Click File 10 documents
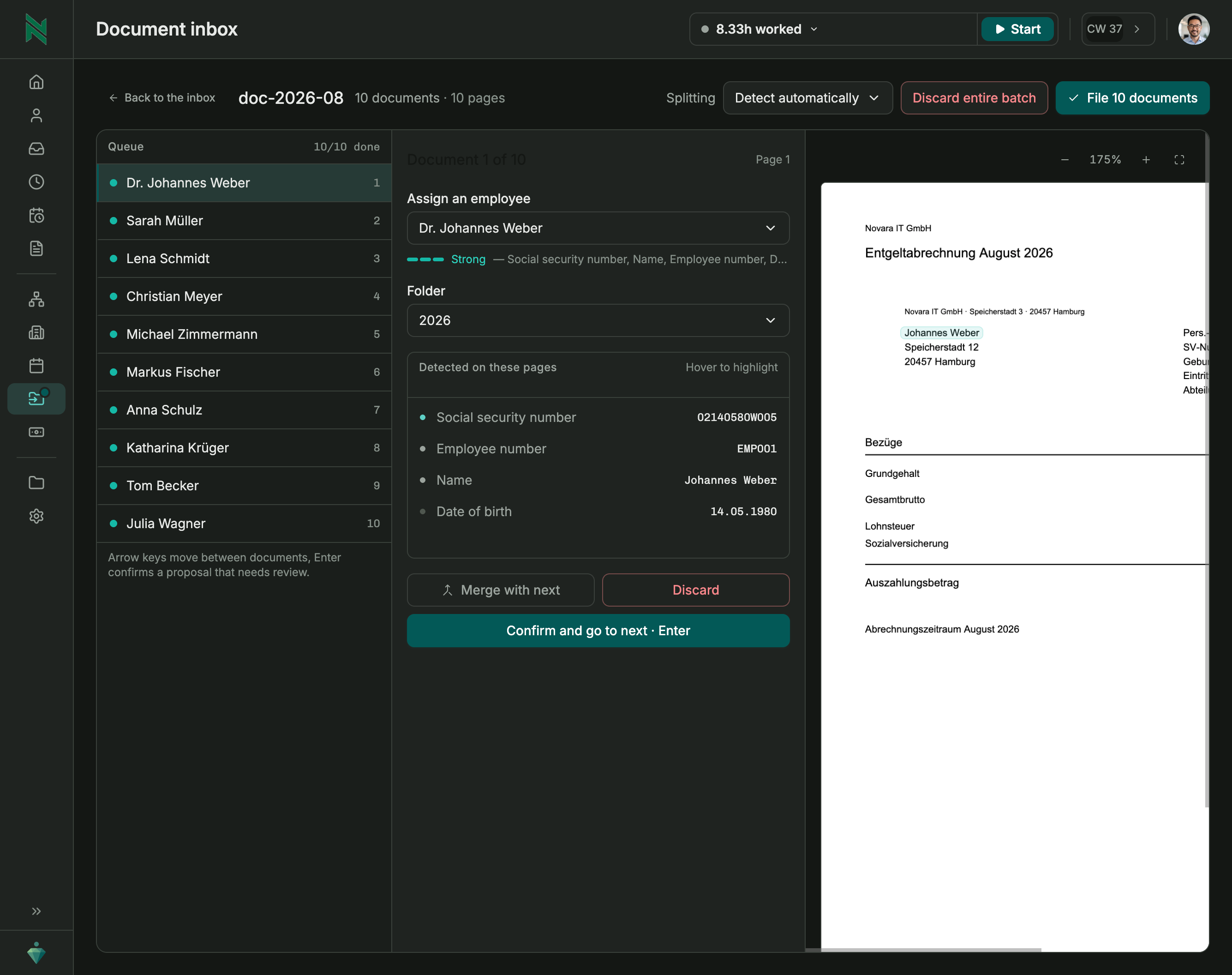The image size is (1232, 975). pyautogui.click(x=1132, y=98)
